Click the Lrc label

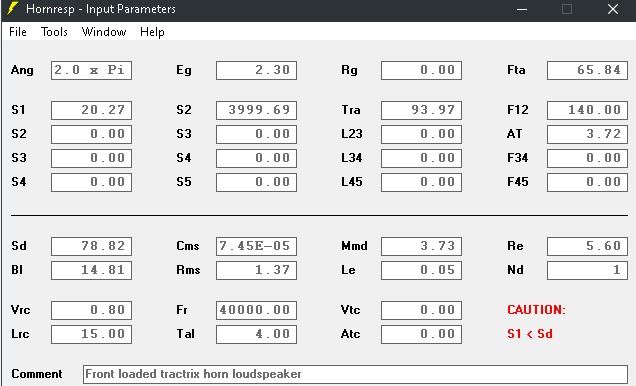pos(20,334)
